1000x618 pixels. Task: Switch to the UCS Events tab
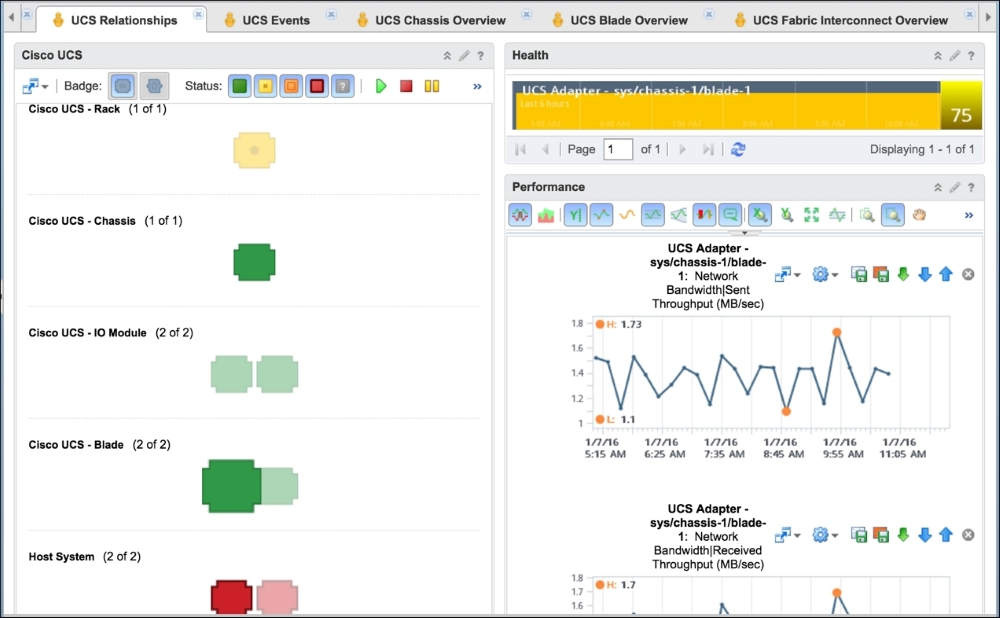276,20
